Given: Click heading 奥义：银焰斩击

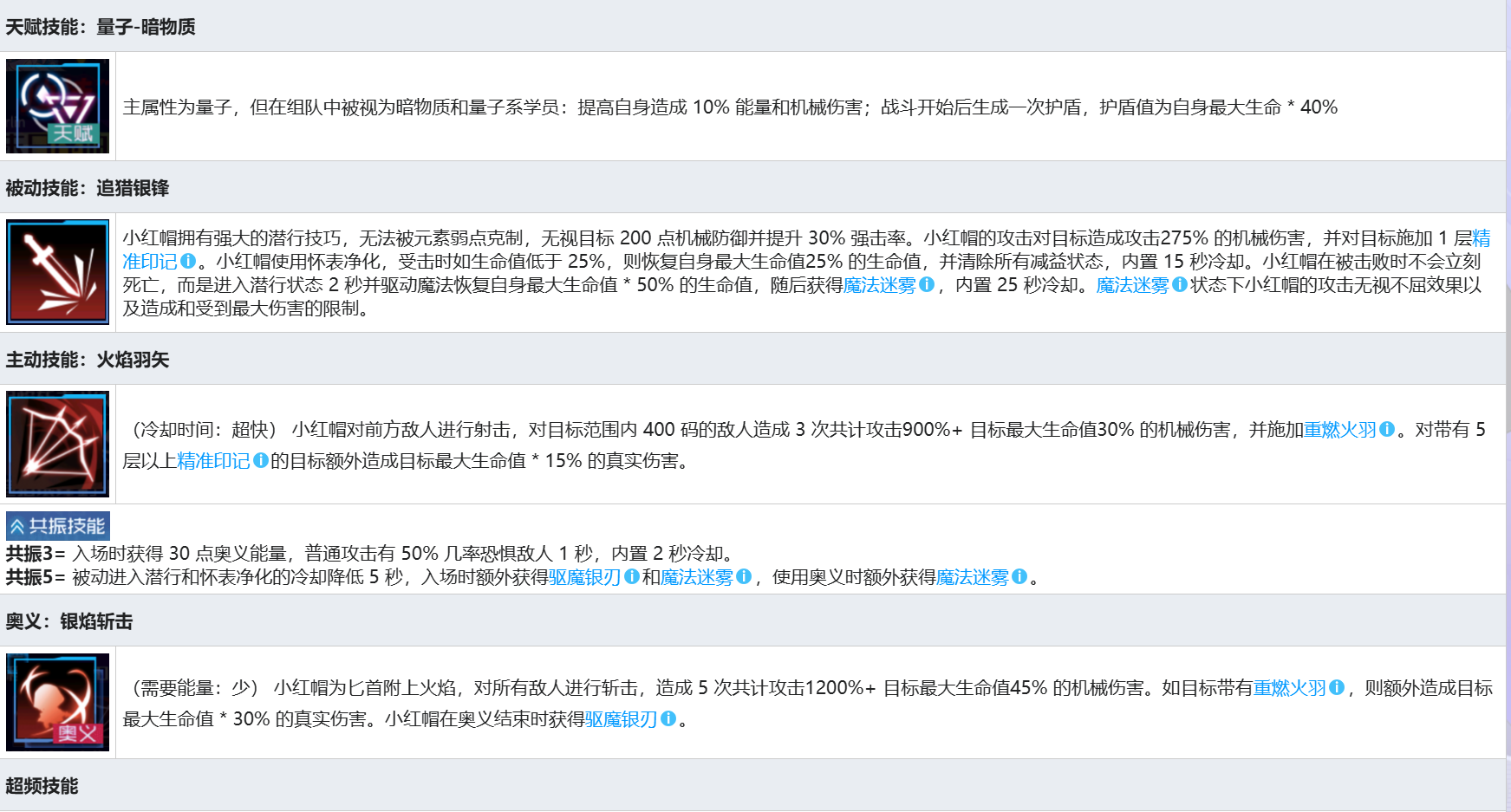Looking at the screenshot, I should tap(69, 621).
